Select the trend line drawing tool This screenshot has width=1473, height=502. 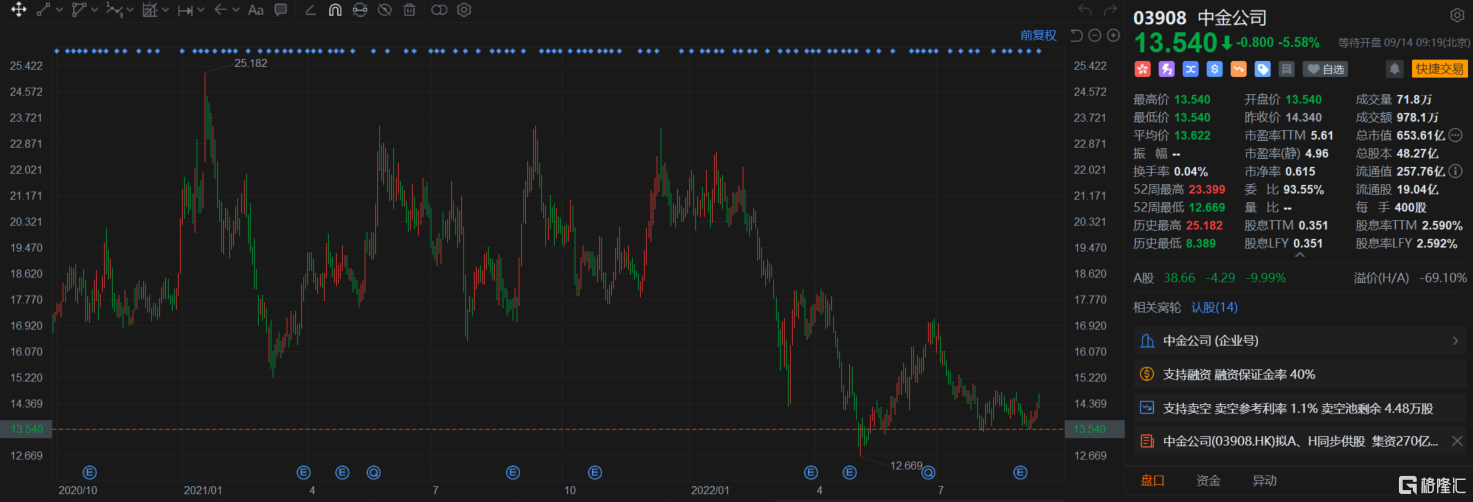44,10
